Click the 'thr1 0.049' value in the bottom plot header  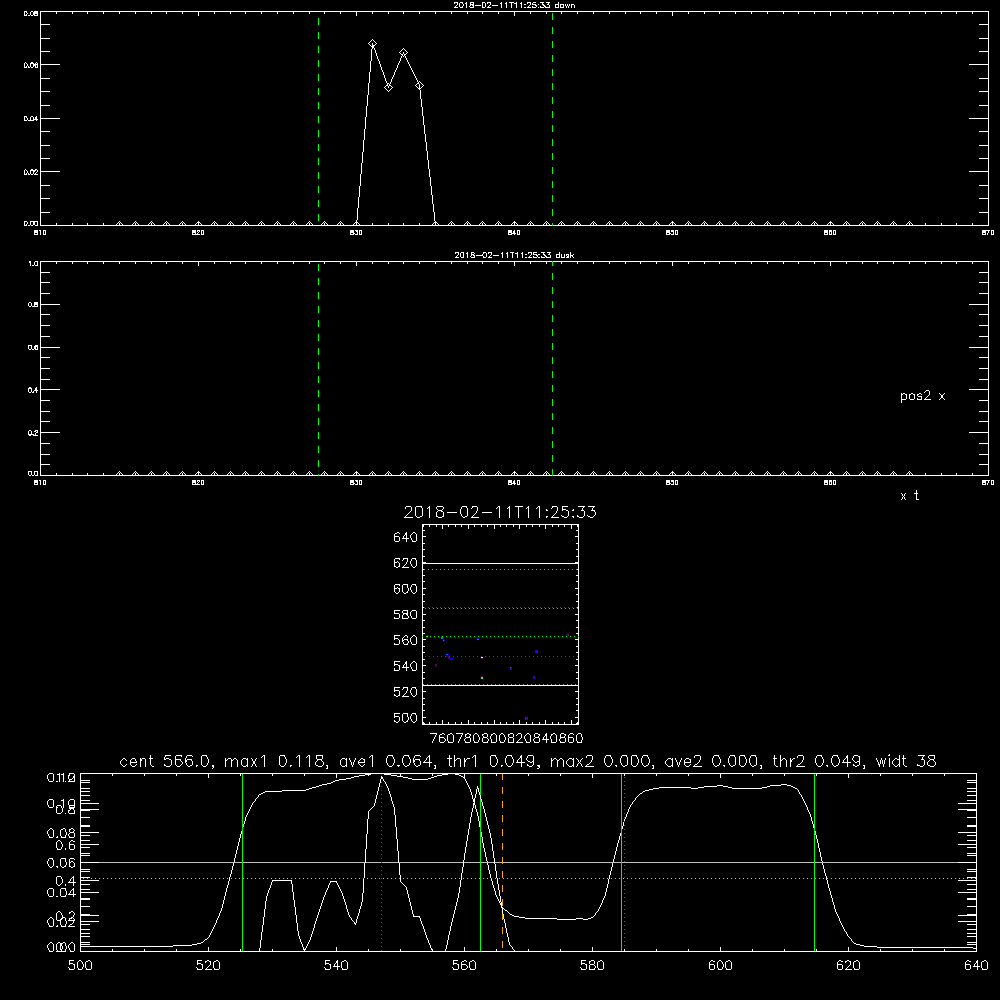click(490, 761)
